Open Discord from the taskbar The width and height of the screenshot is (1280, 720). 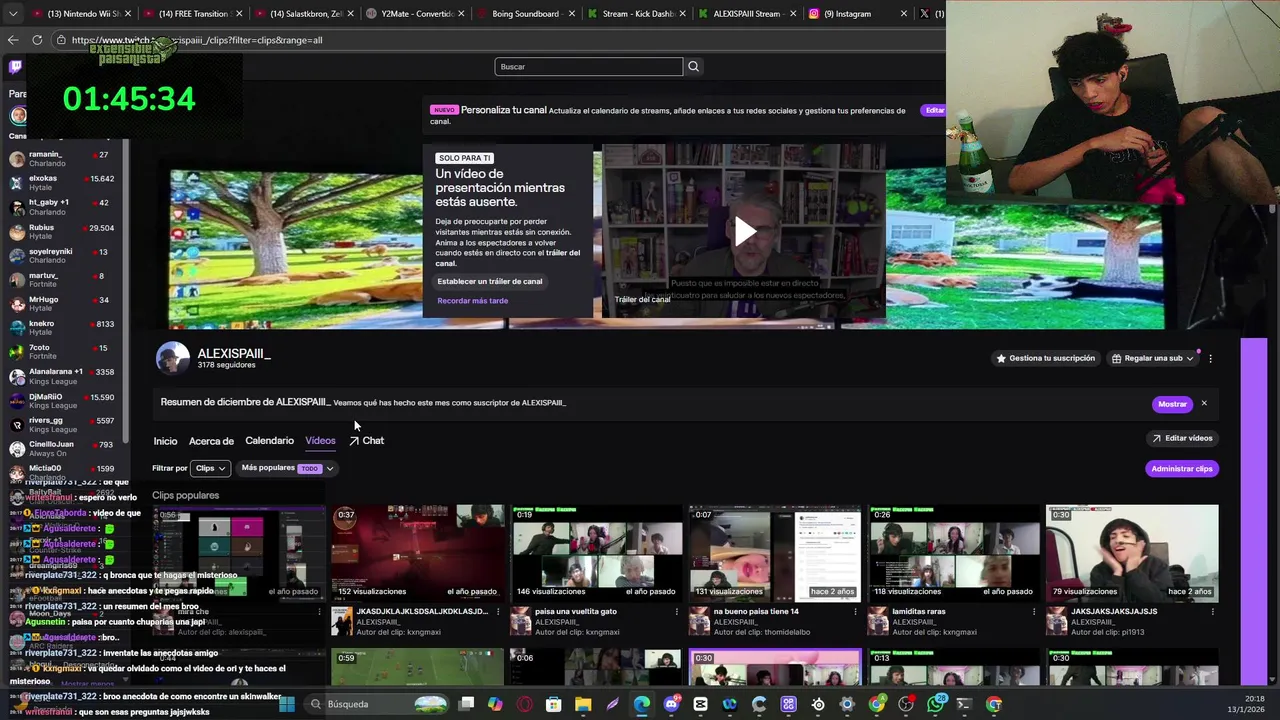[x=671, y=704]
